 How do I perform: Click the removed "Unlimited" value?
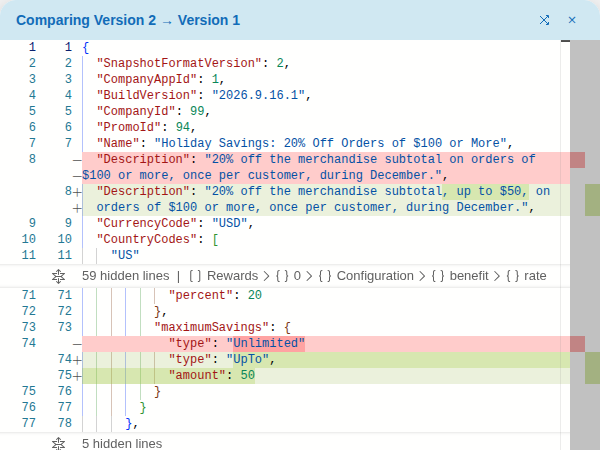coord(266,343)
